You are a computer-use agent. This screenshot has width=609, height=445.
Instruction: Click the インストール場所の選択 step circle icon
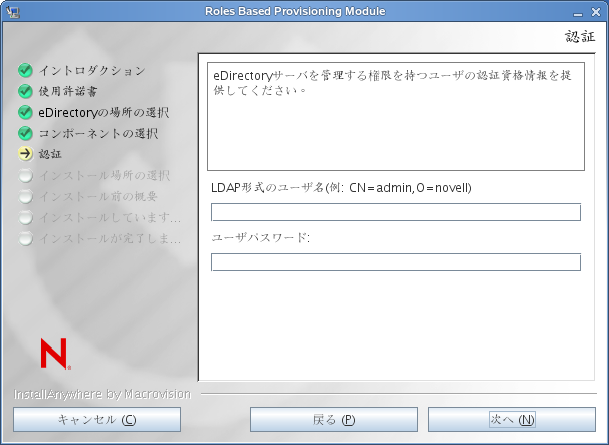tap(25, 175)
